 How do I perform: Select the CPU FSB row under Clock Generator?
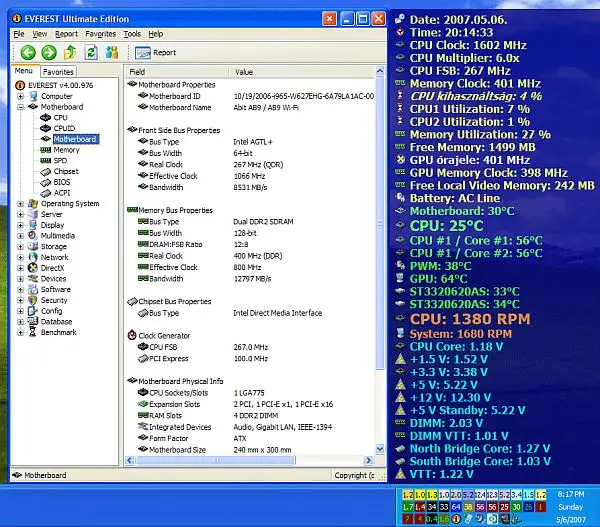250,347
